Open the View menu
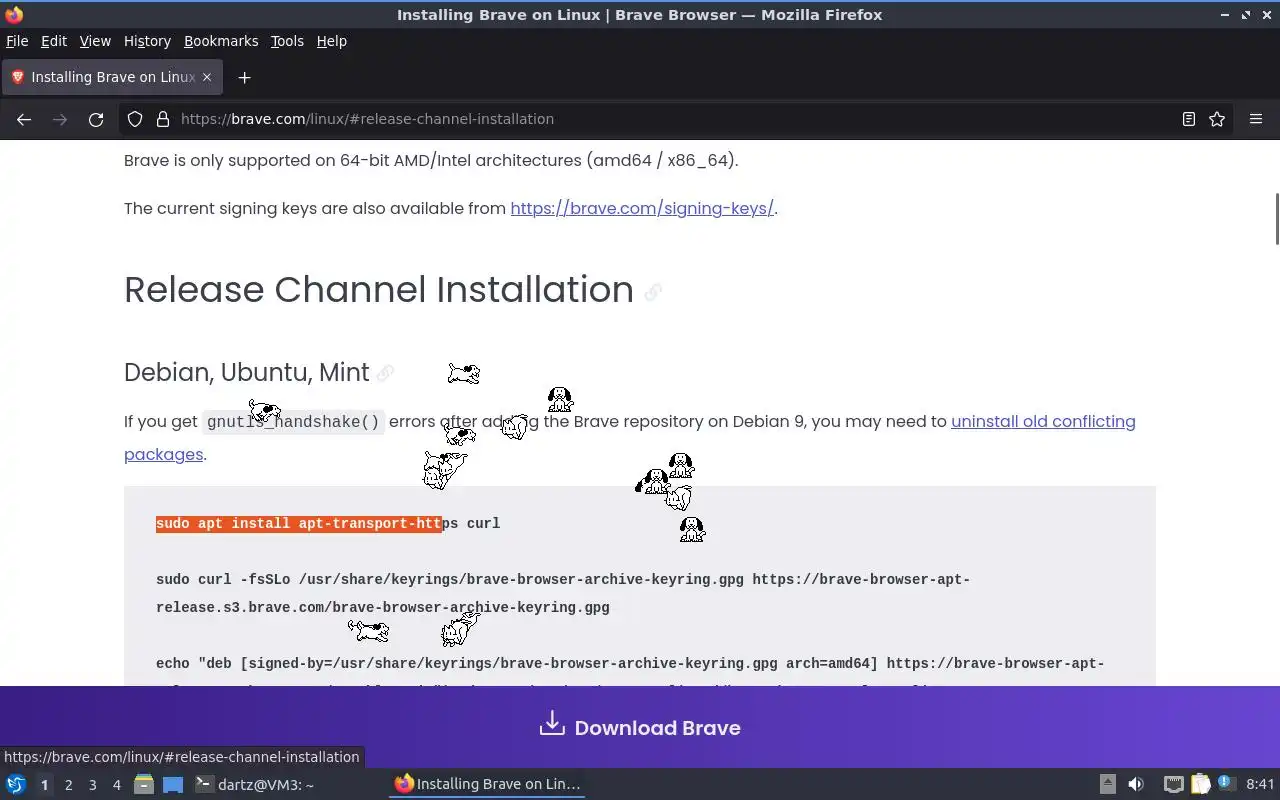 (95, 41)
